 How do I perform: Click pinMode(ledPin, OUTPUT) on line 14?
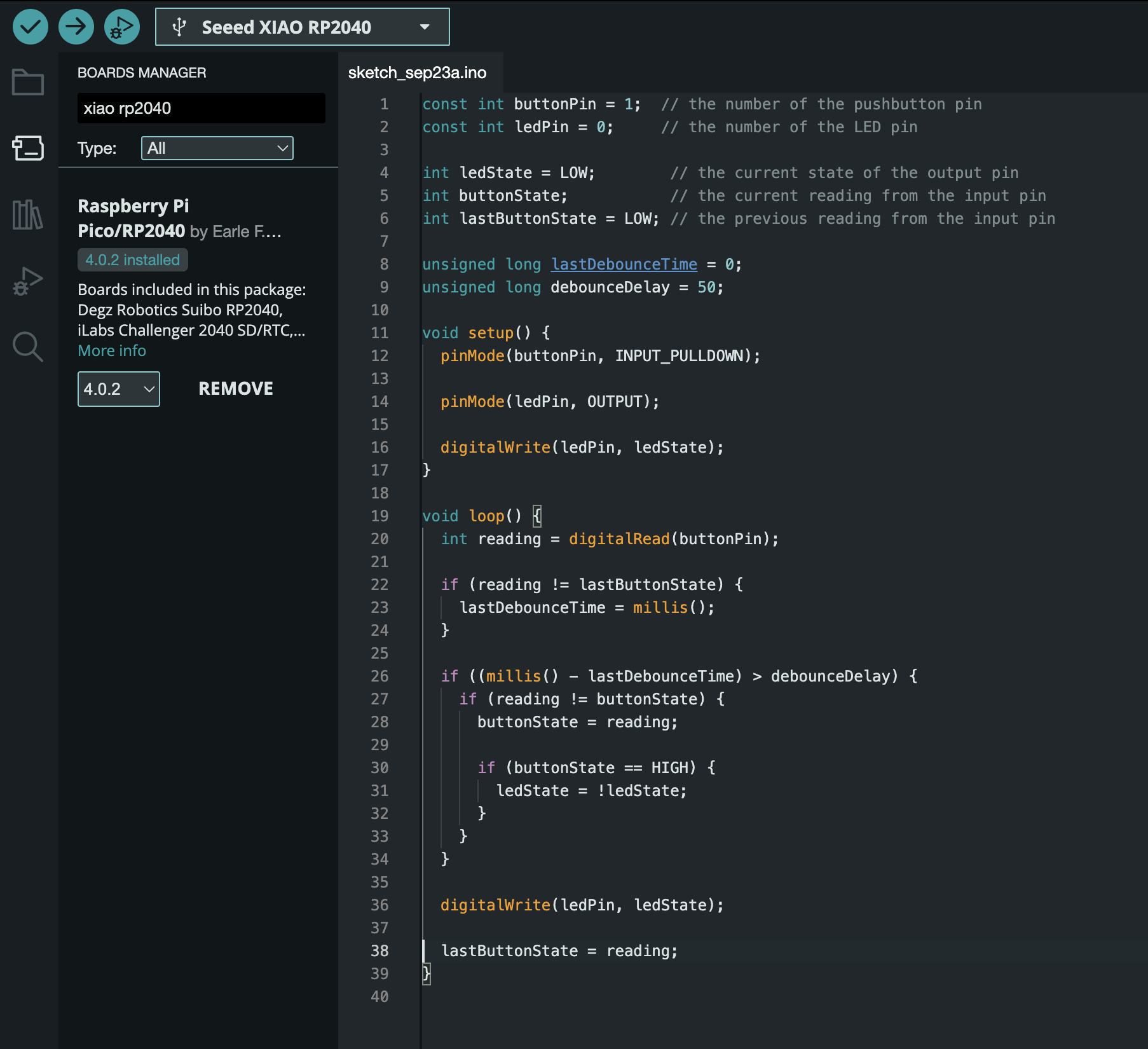pos(550,401)
